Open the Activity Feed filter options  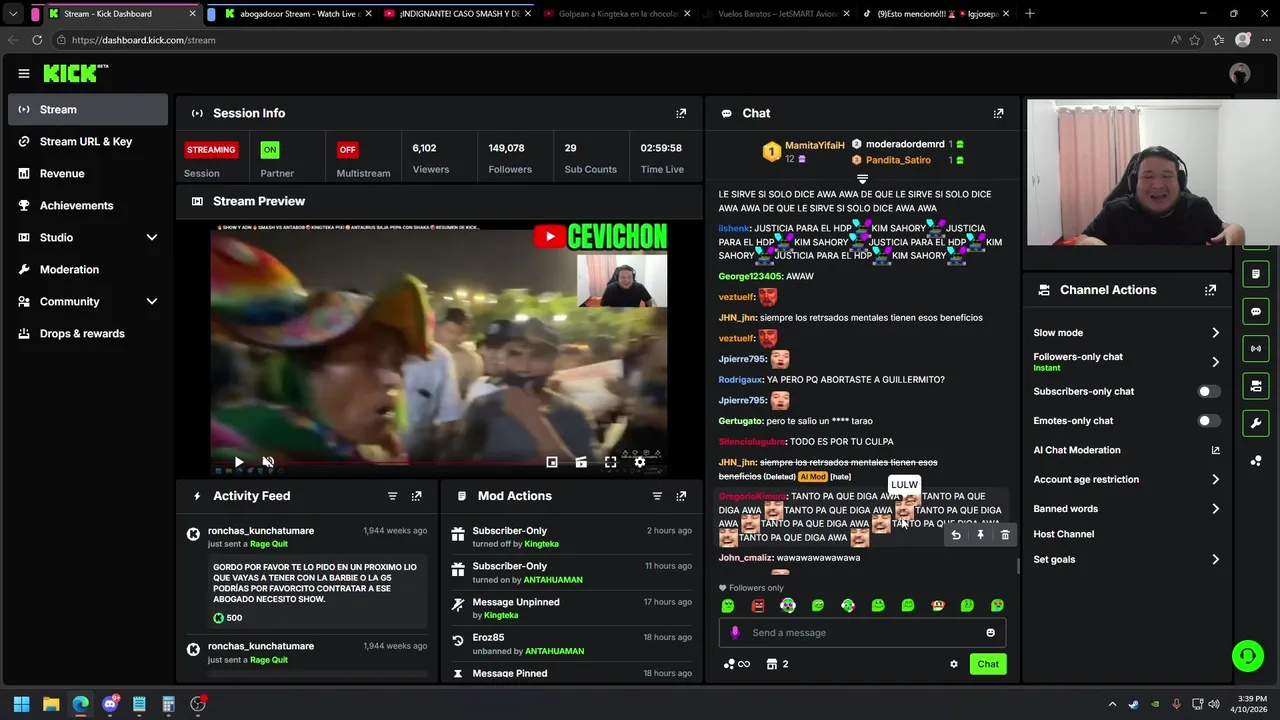click(392, 496)
